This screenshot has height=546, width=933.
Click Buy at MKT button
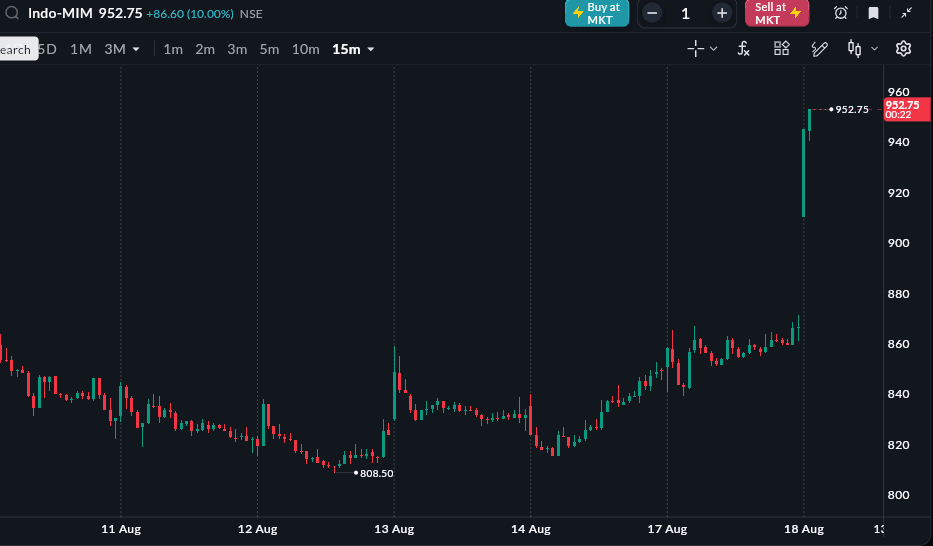[597, 13]
